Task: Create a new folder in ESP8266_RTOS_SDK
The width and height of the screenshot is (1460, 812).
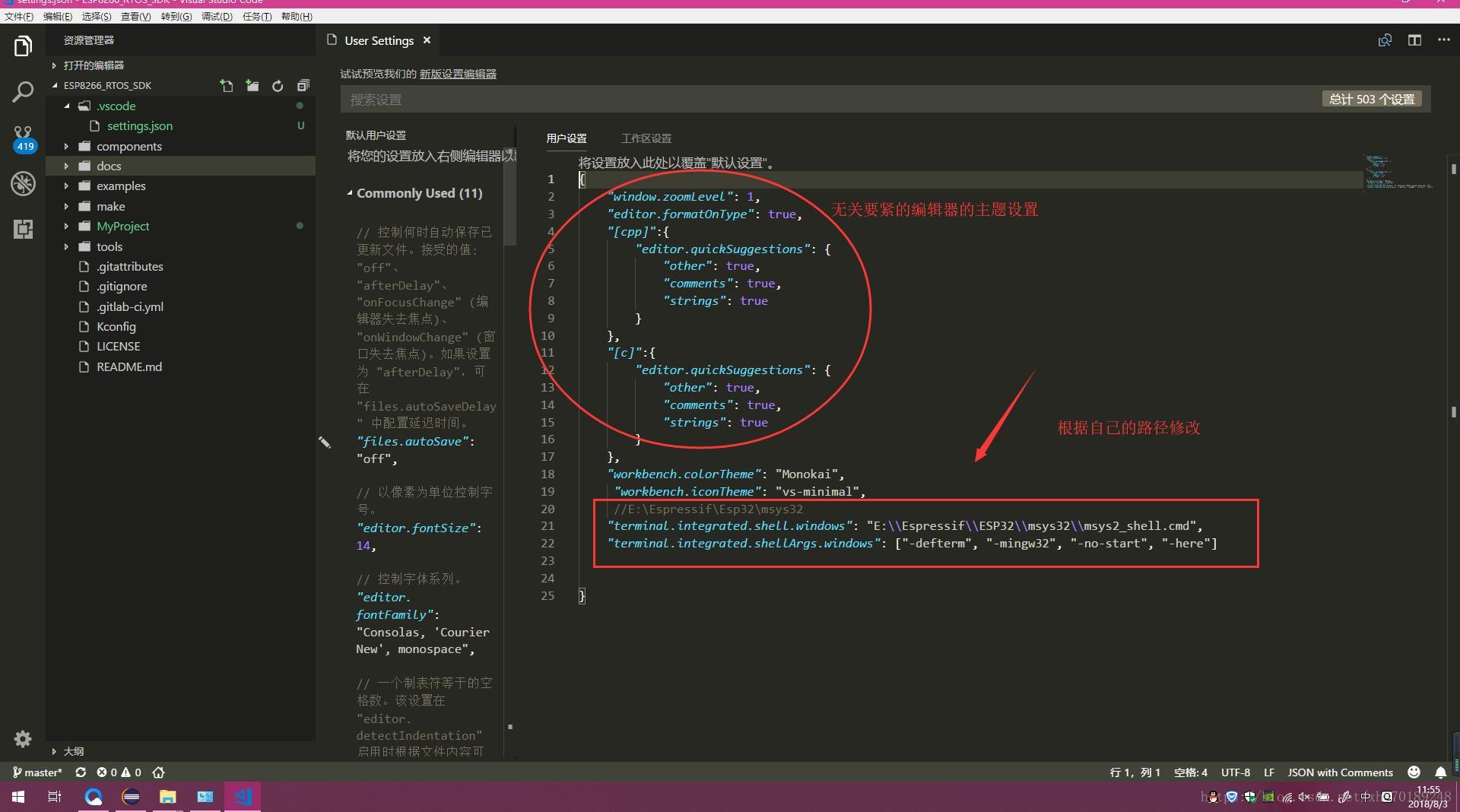Action: coord(252,86)
